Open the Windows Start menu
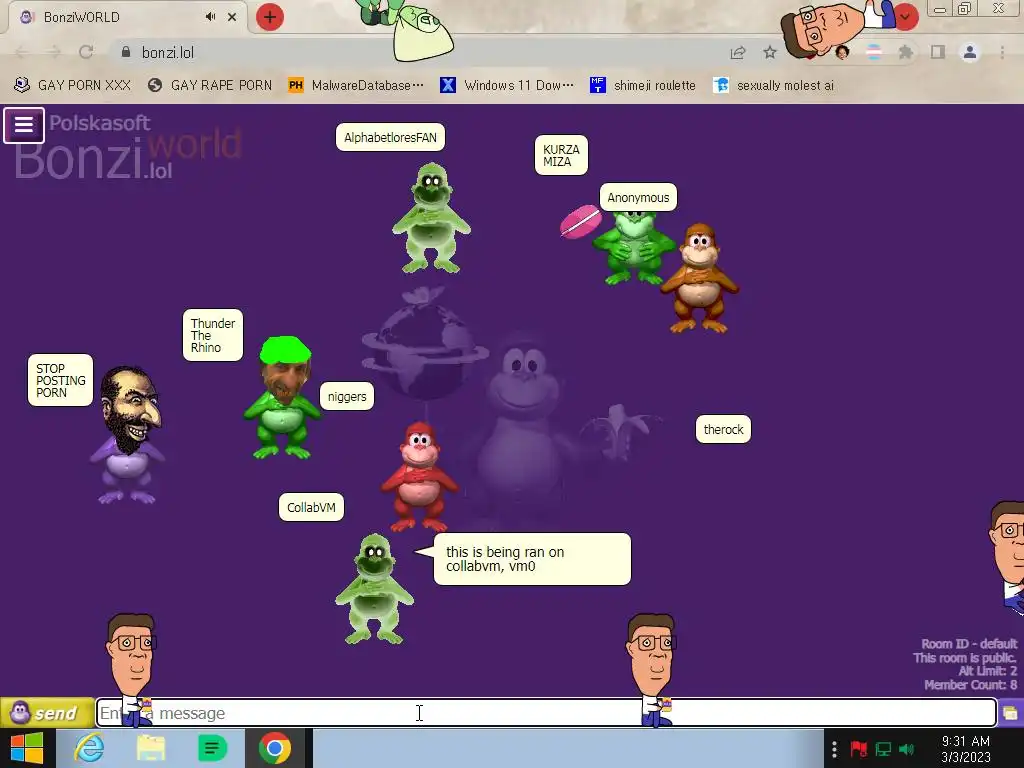The width and height of the screenshot is (1024, 768). [x=27, y=748]
